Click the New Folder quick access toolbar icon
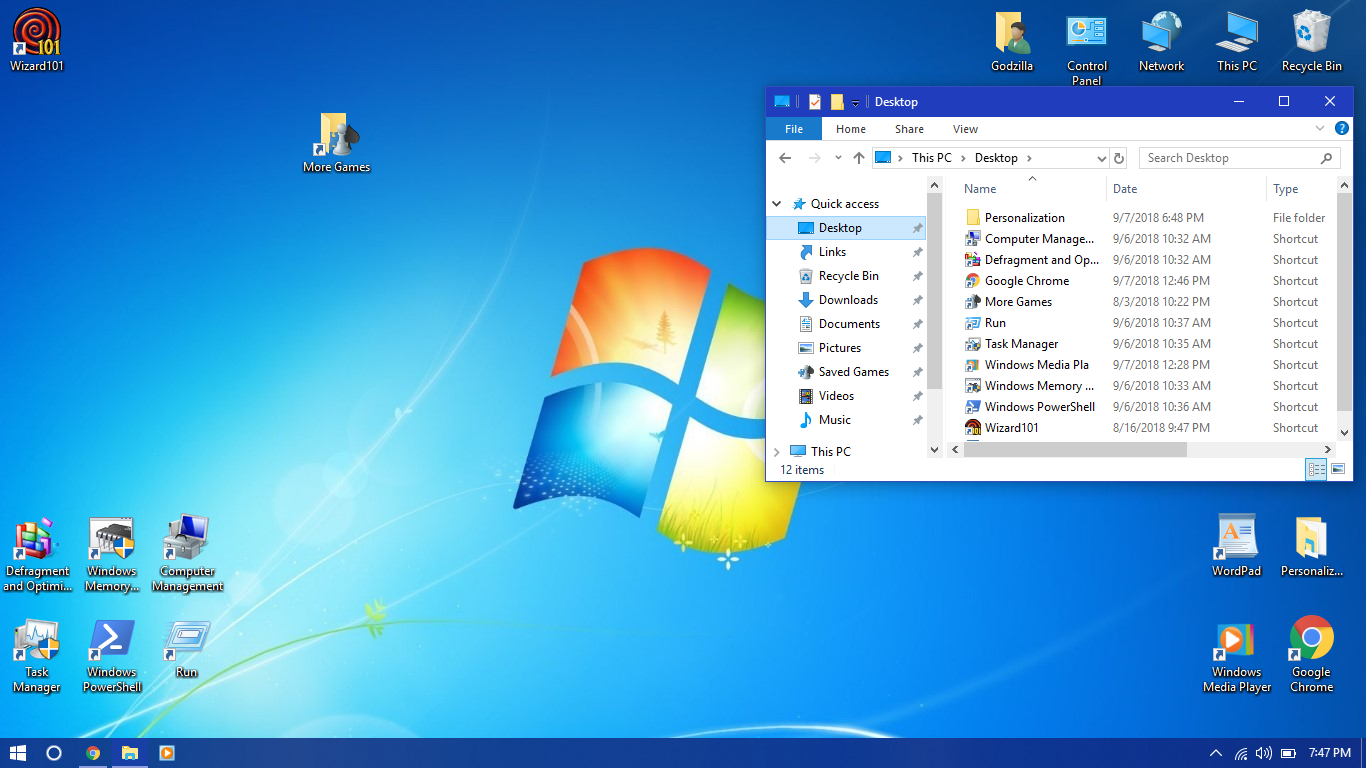Viewport: 1366px width, 768px height. pos(837,102)
